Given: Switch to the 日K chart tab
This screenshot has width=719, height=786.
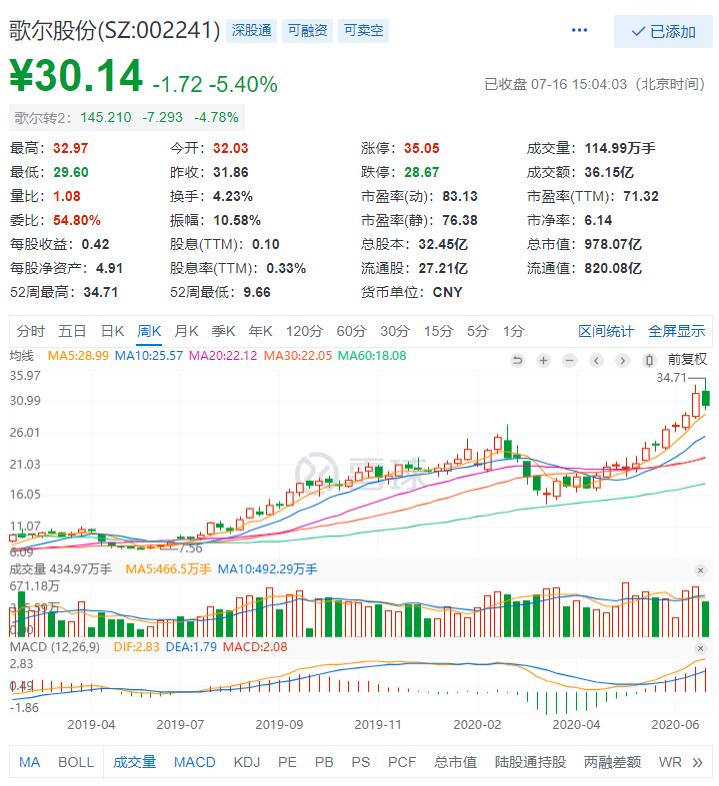Looking at the screenshot, I should 112,331.
